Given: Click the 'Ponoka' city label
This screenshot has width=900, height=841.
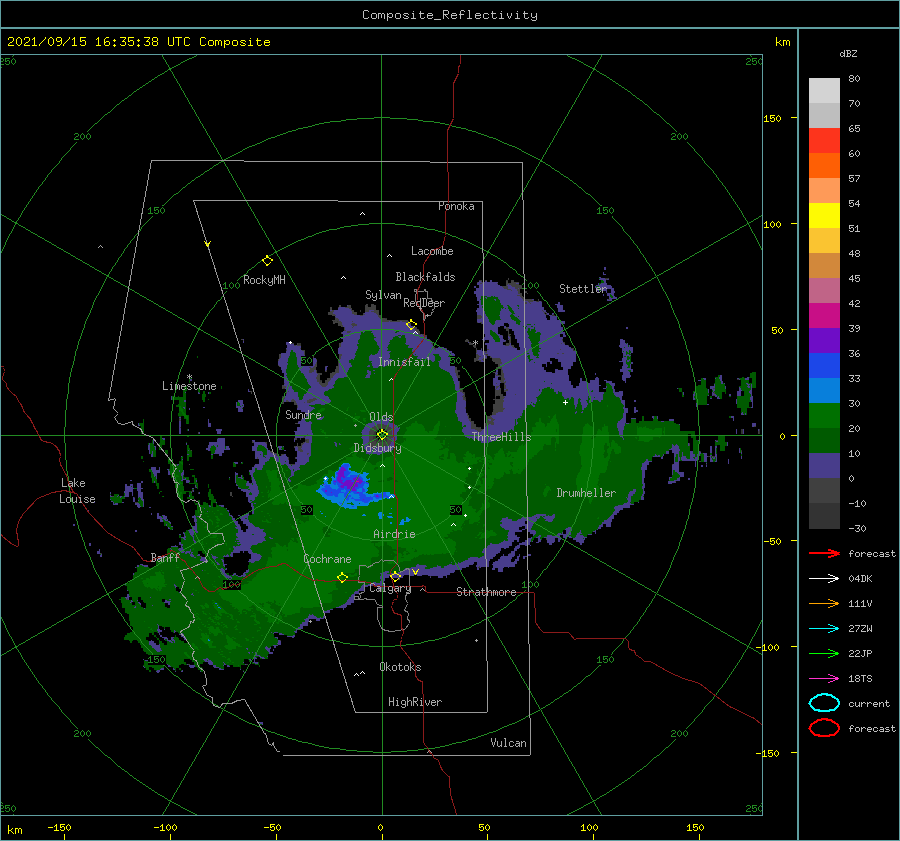Looking at the screenshot, I should click(456, 206).
